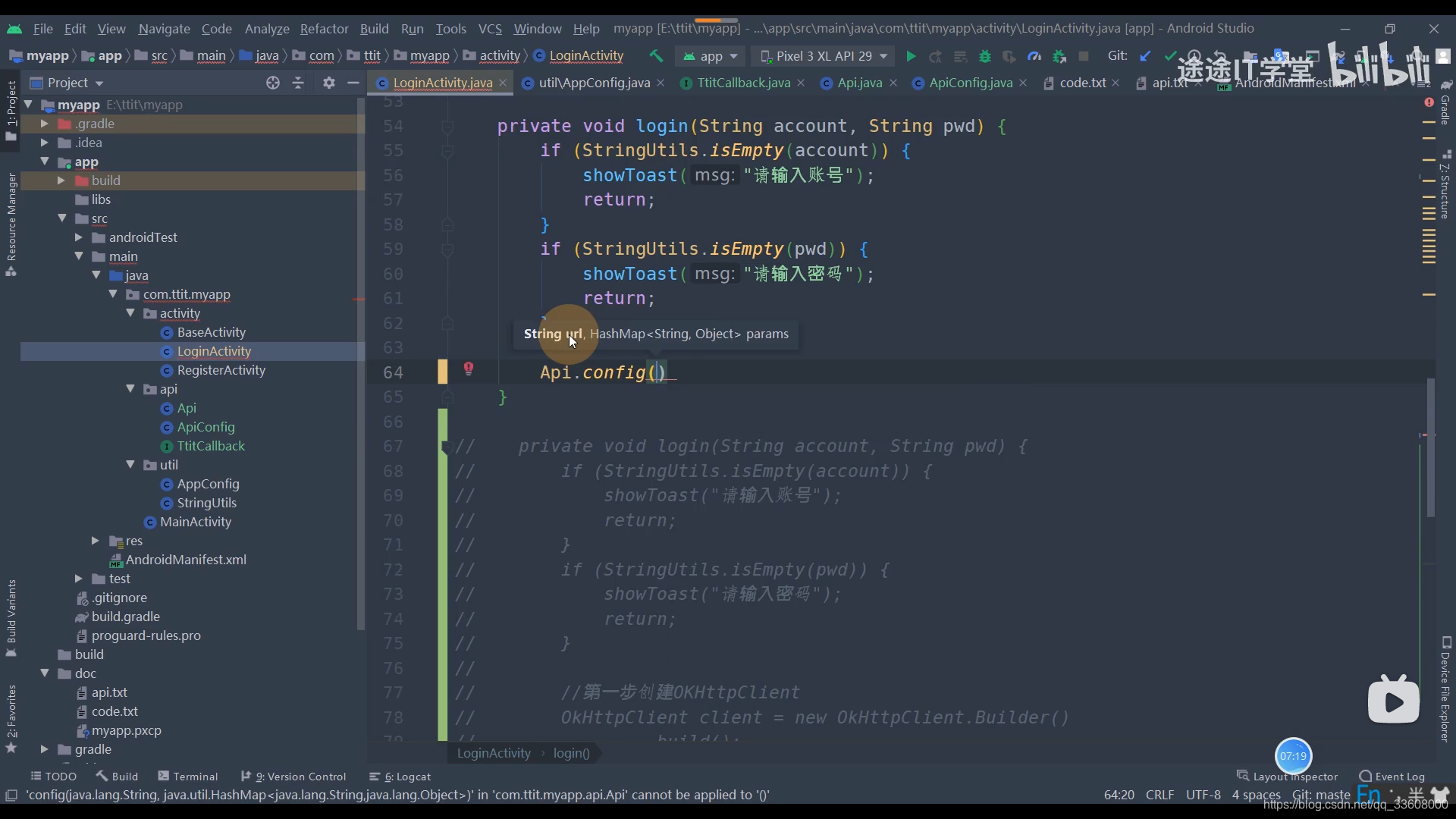Image resolution: width=1456 pixels, height=819 pixels.
Task: Toggle the Structure side panel
Action: tap(1445, 185)
